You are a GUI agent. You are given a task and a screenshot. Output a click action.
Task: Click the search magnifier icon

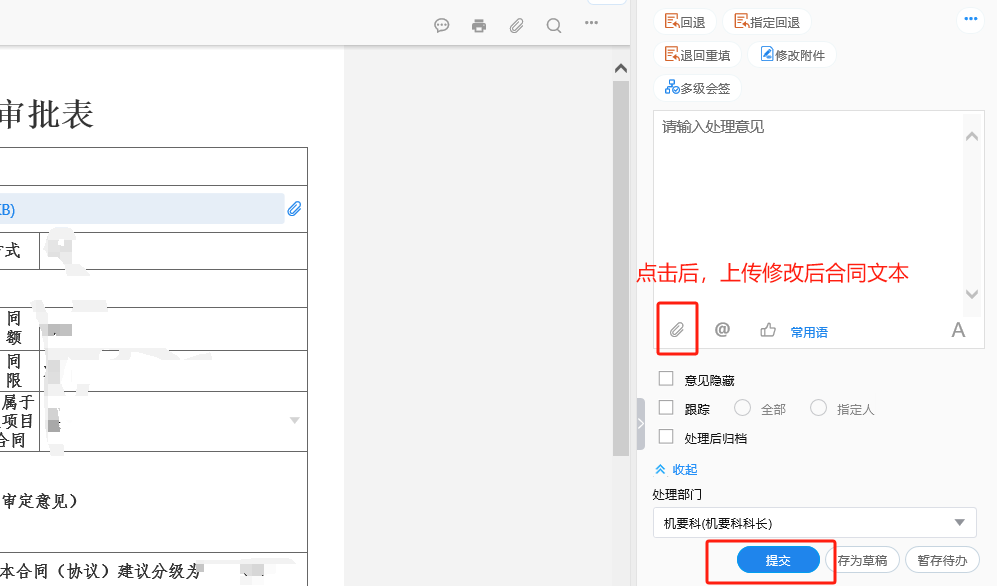553,26
